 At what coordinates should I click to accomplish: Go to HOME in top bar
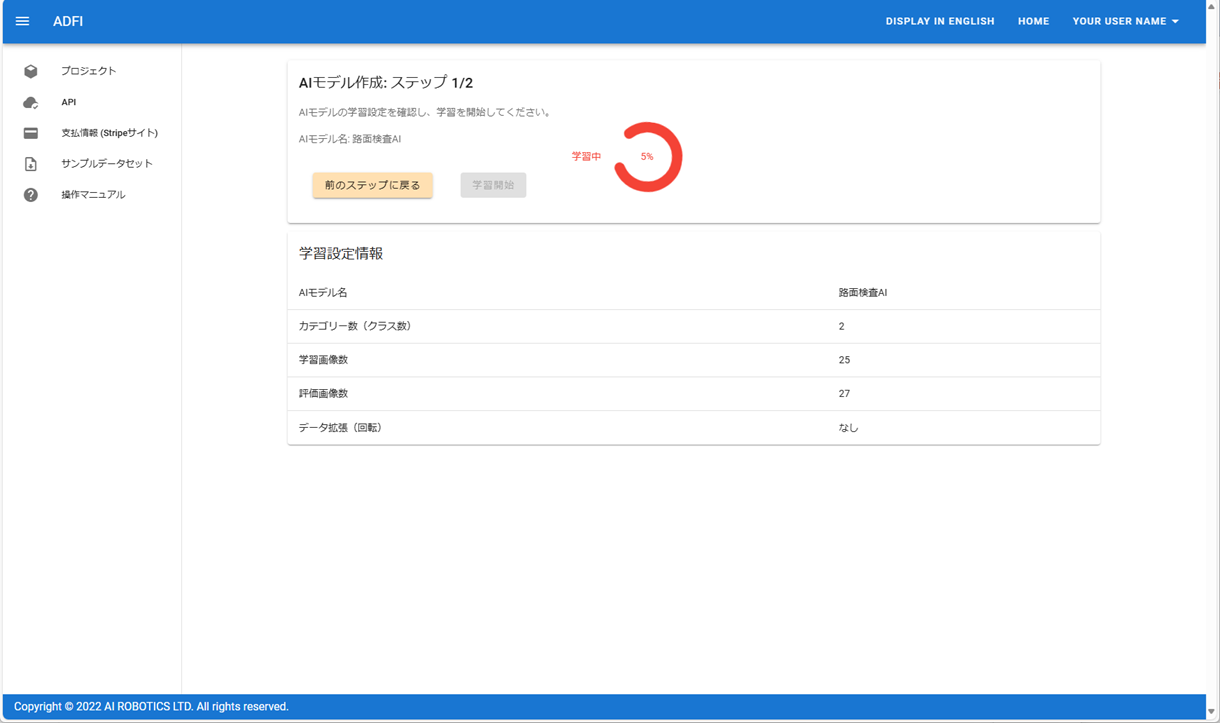coord(1033,21)
